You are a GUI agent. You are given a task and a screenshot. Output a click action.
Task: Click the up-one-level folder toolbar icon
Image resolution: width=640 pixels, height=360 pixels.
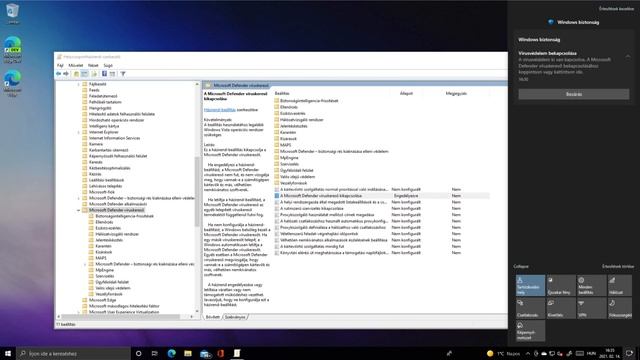[76, 74]
